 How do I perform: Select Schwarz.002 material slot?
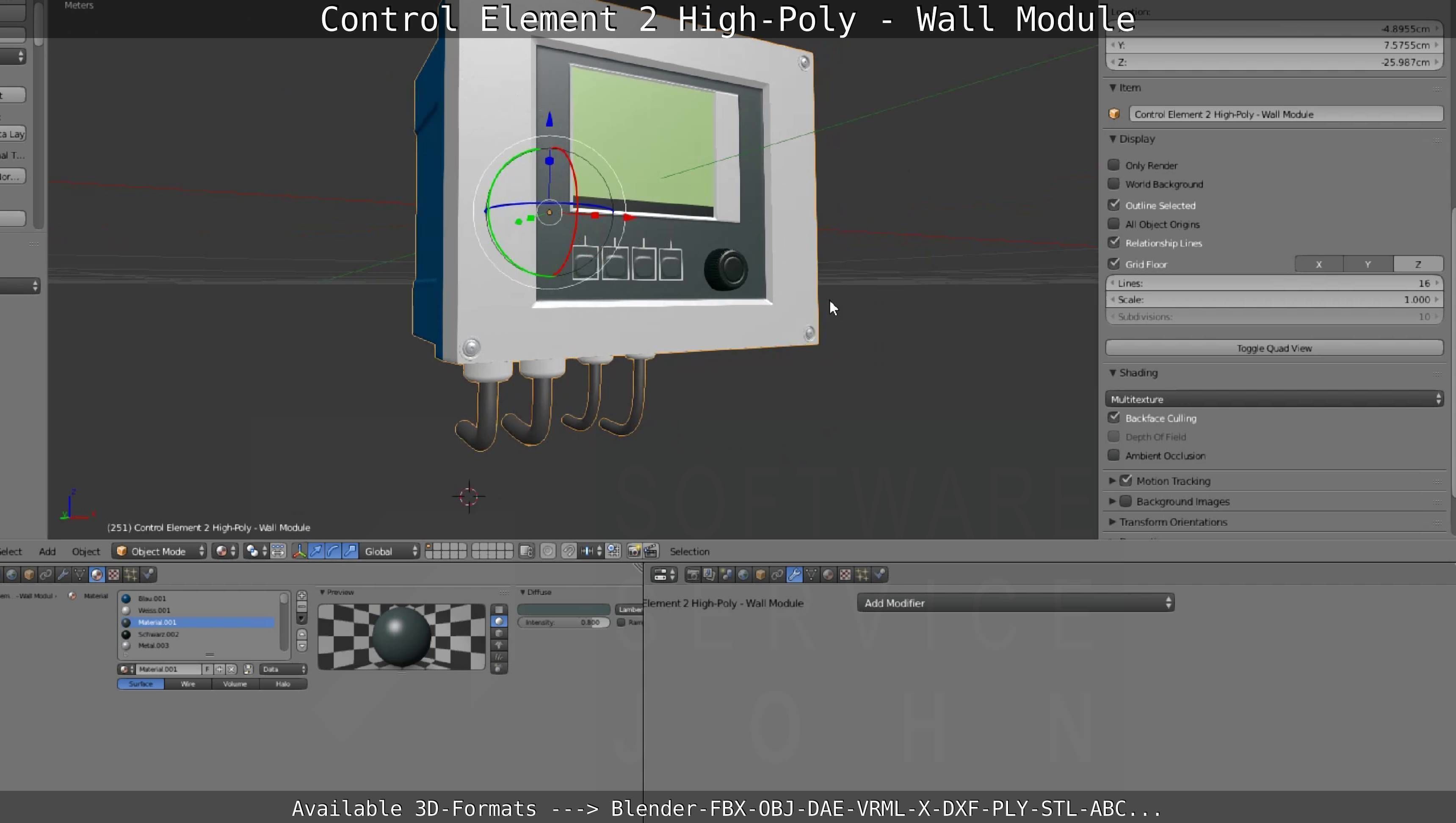click(198, 634)
